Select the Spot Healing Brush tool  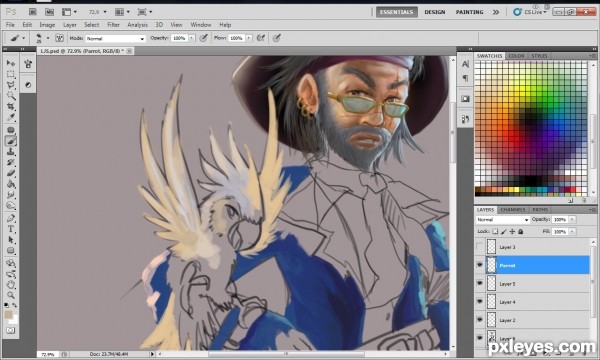coord(11,130)
